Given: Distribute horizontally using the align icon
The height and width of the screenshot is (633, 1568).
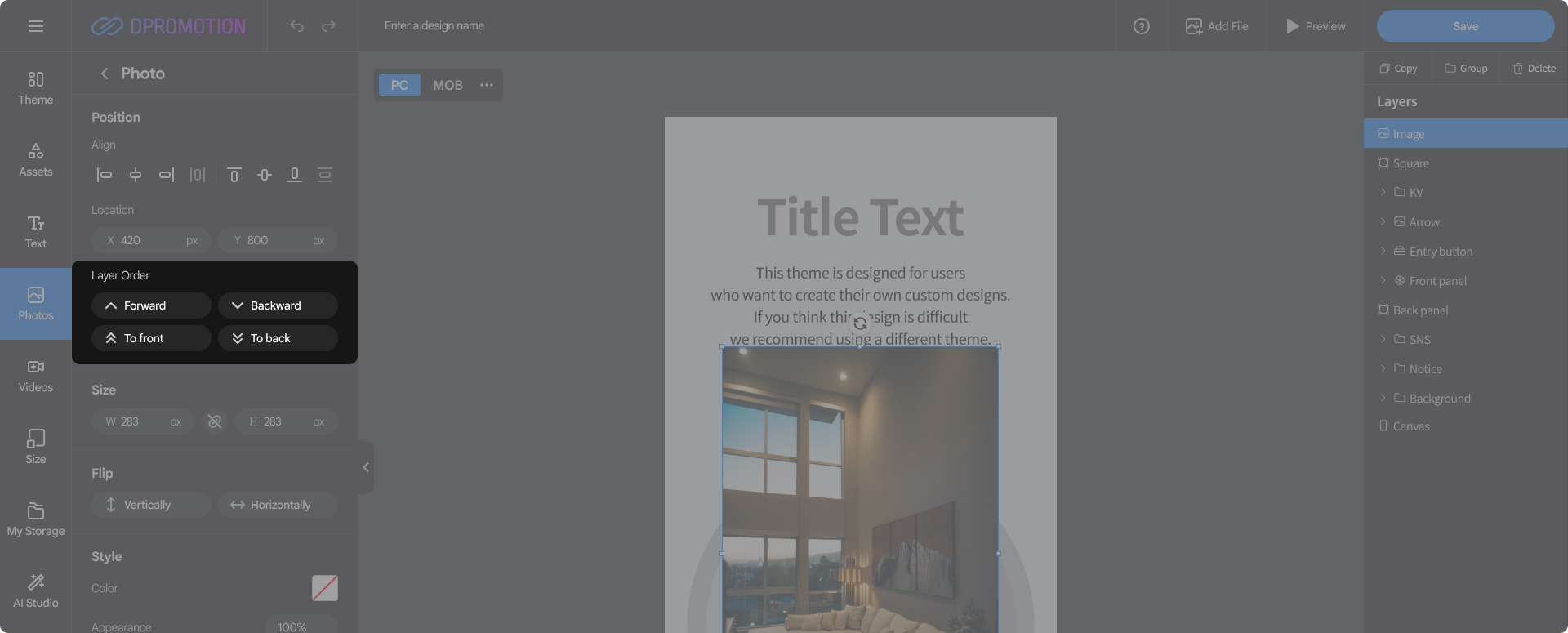Looking at the screenshot, I should pyautogui.click(x=198, y=175).
